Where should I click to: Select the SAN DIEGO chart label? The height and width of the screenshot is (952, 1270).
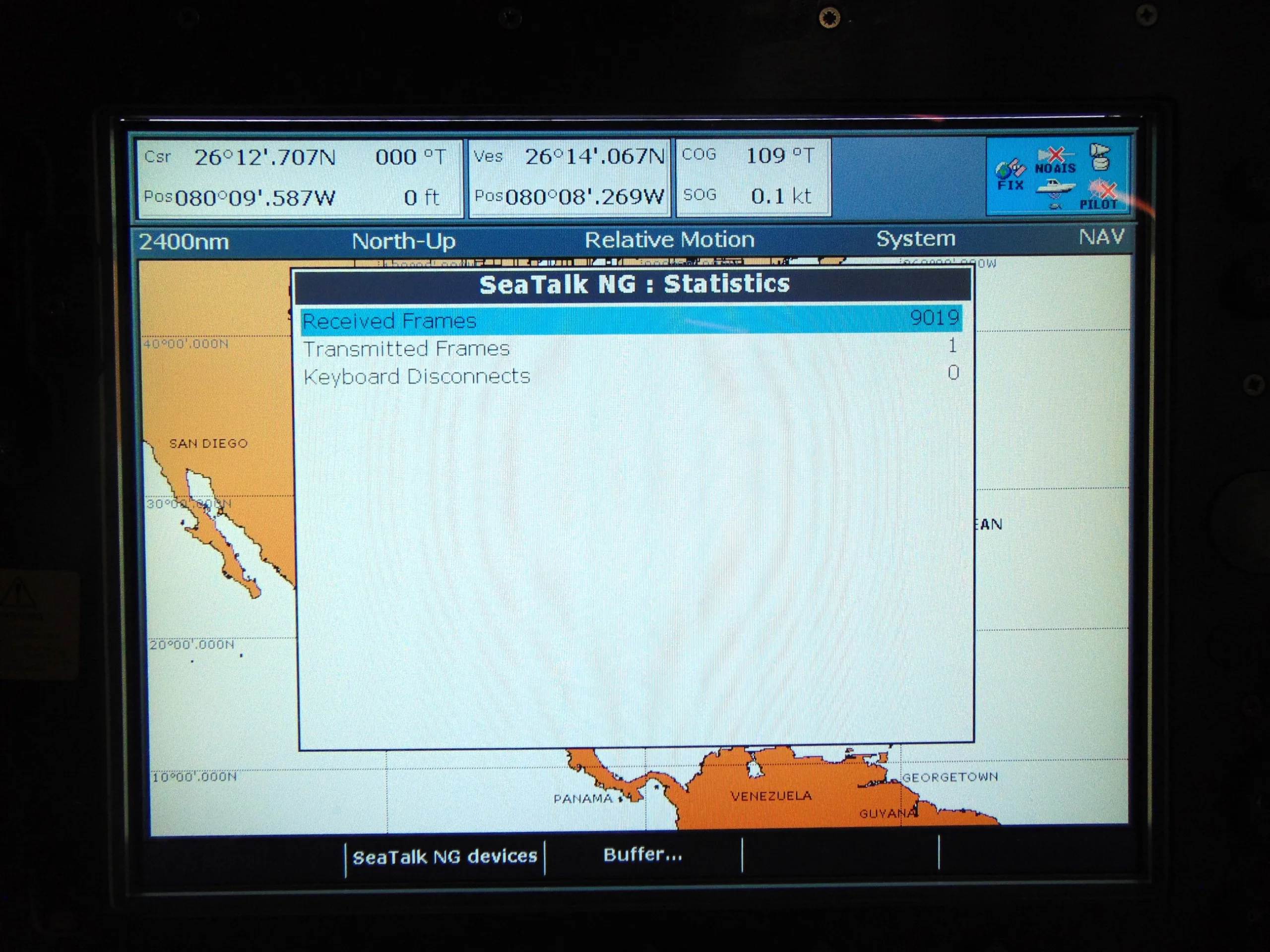click(x=208, y=444)
